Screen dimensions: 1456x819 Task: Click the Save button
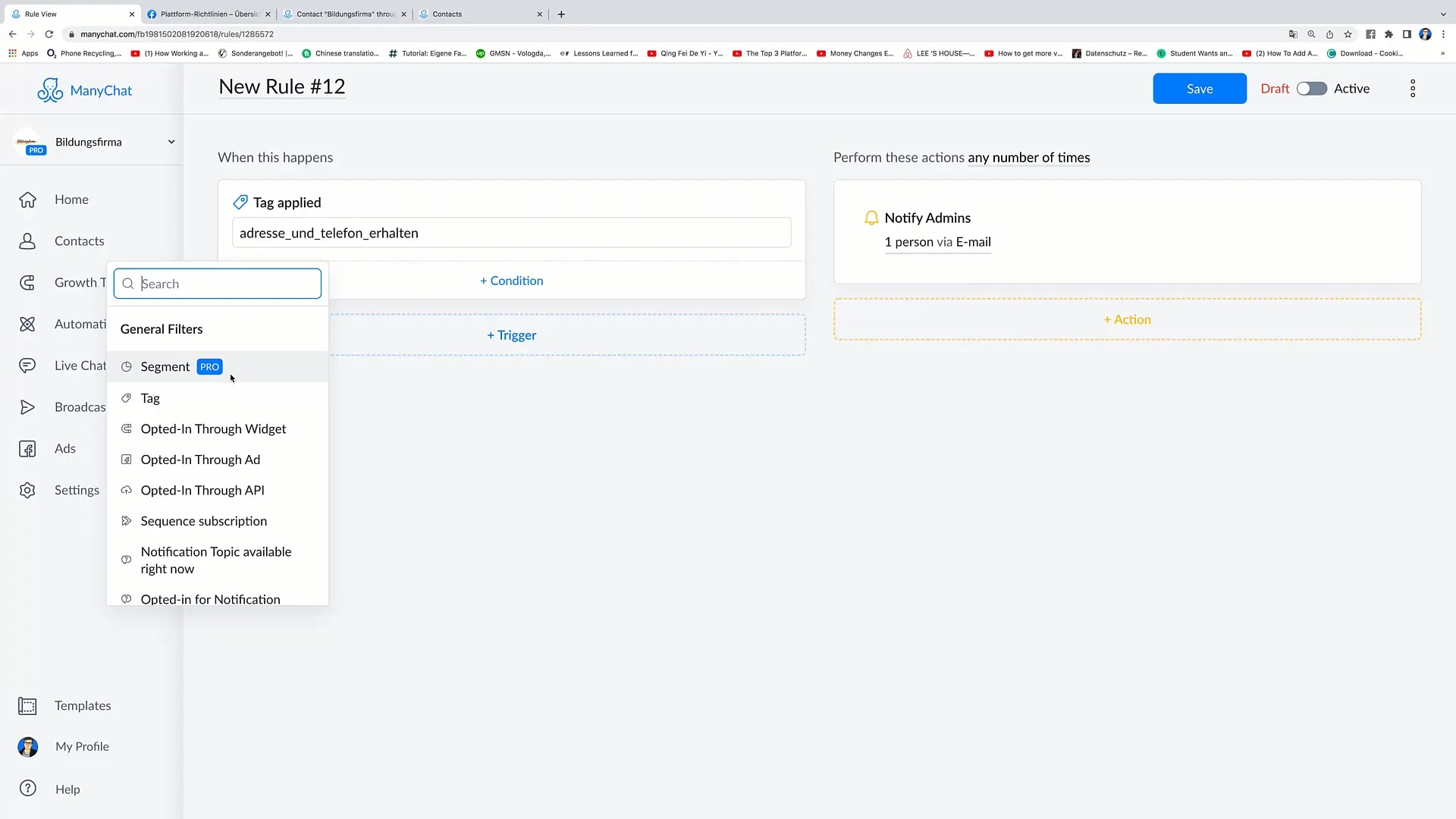point(1199,88)
